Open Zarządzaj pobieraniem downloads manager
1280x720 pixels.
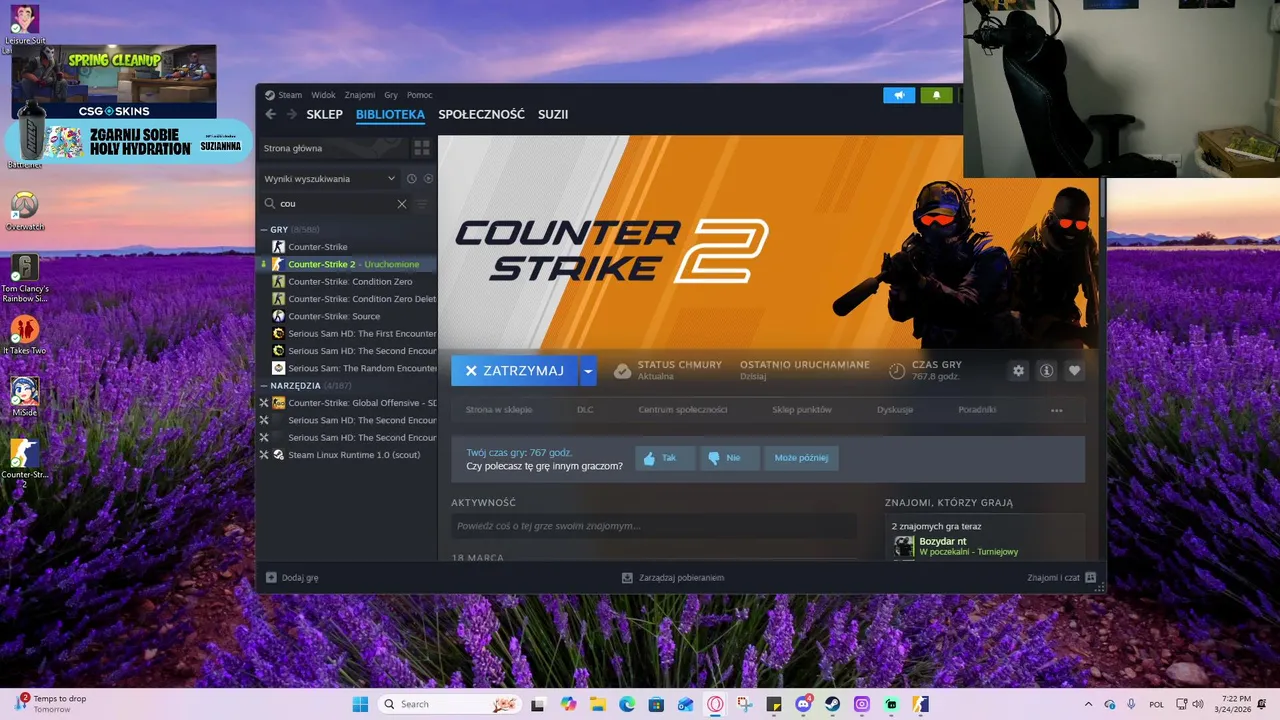pyautogui.click(x=672, y=578)
